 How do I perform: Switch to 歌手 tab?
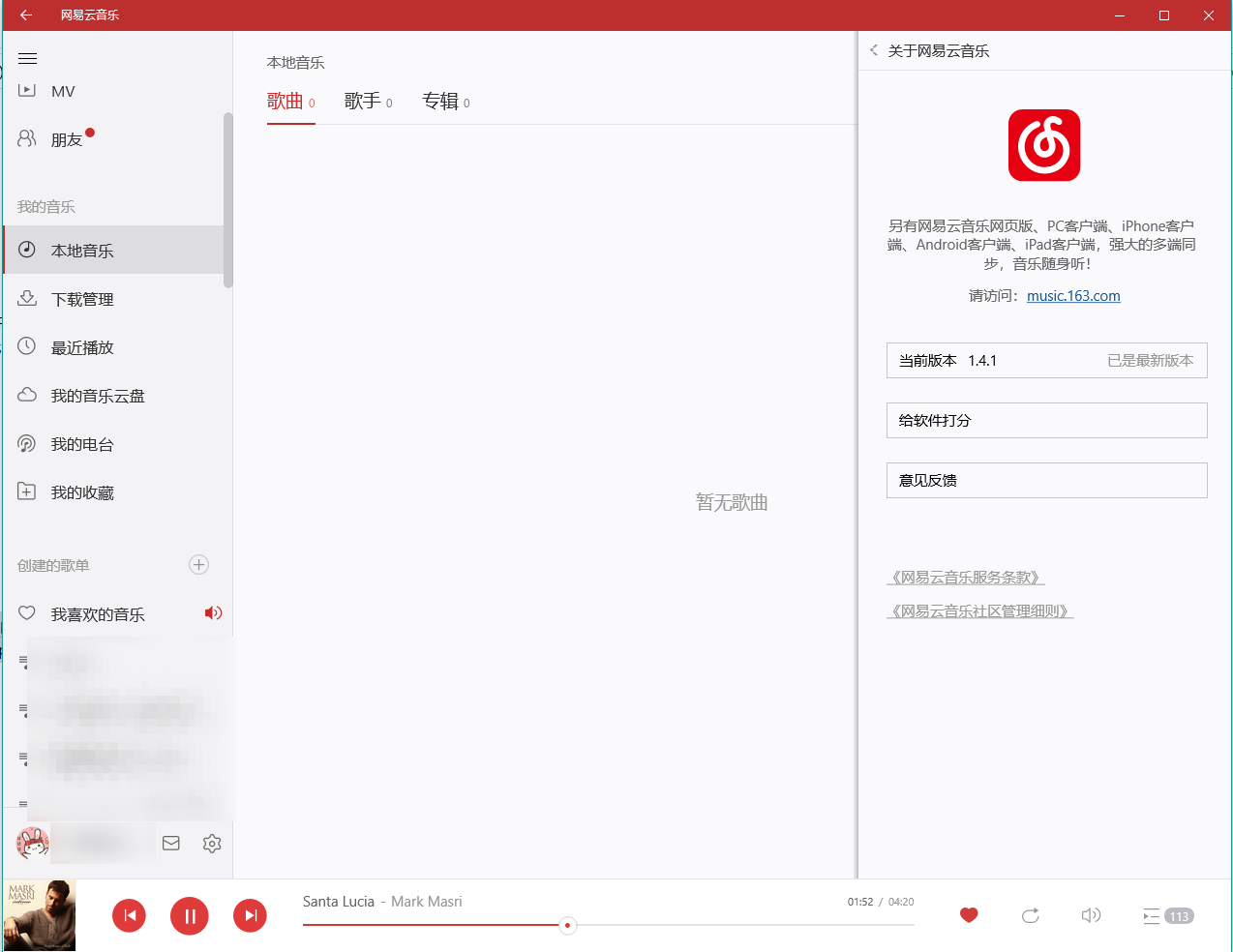(x=368, y=102)
